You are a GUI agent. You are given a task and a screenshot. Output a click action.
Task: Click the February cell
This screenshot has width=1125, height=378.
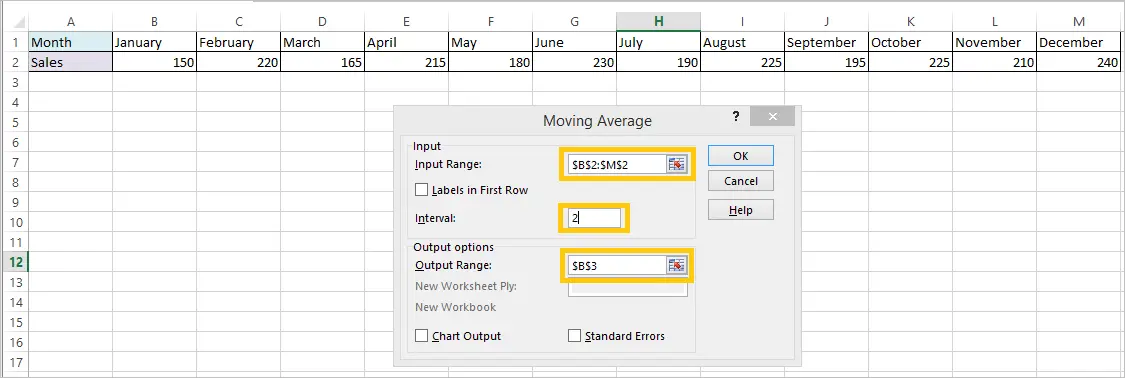coord(238,42)
